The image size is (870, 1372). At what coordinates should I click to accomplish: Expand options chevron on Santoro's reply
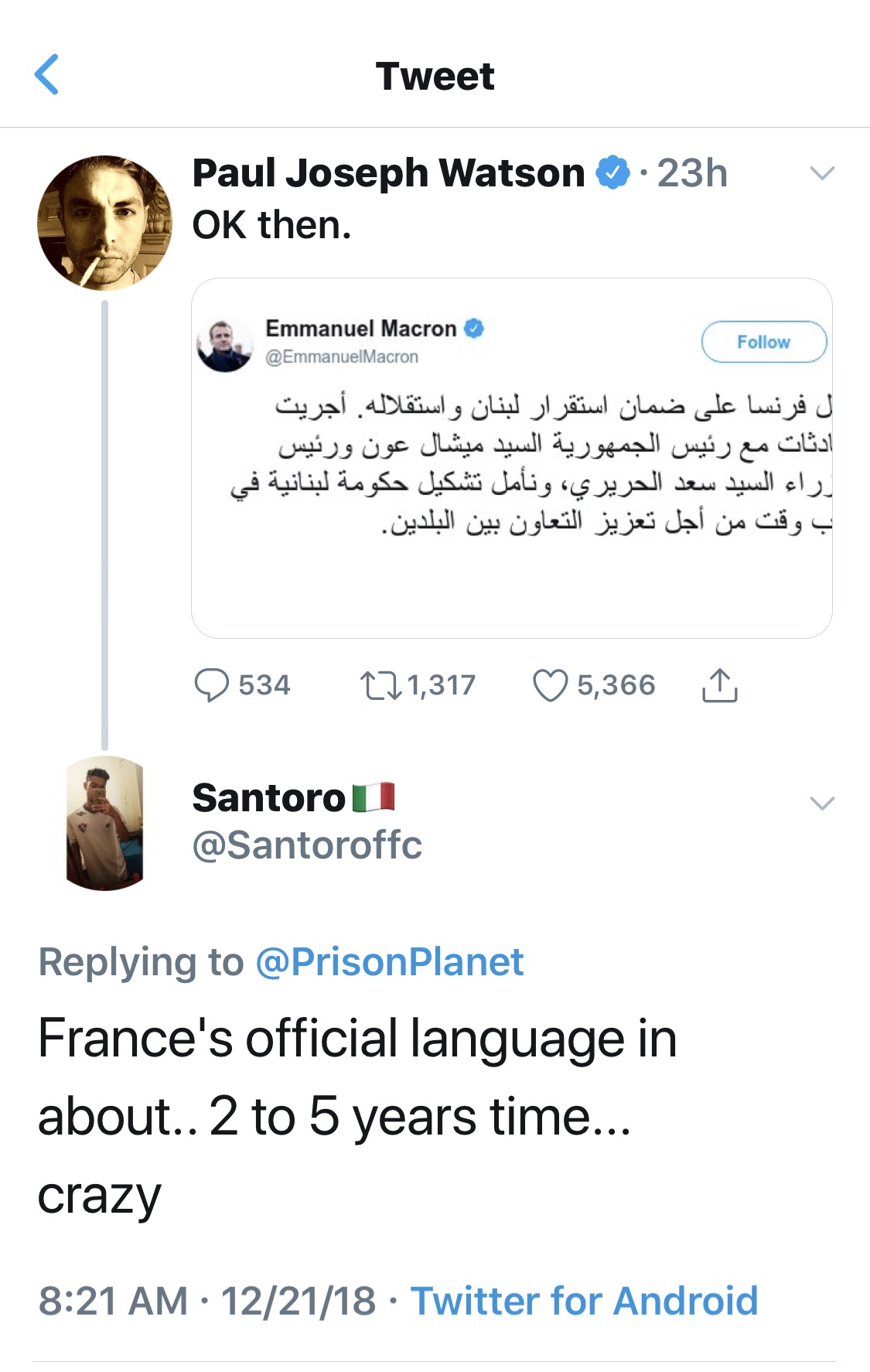(822, 804)
